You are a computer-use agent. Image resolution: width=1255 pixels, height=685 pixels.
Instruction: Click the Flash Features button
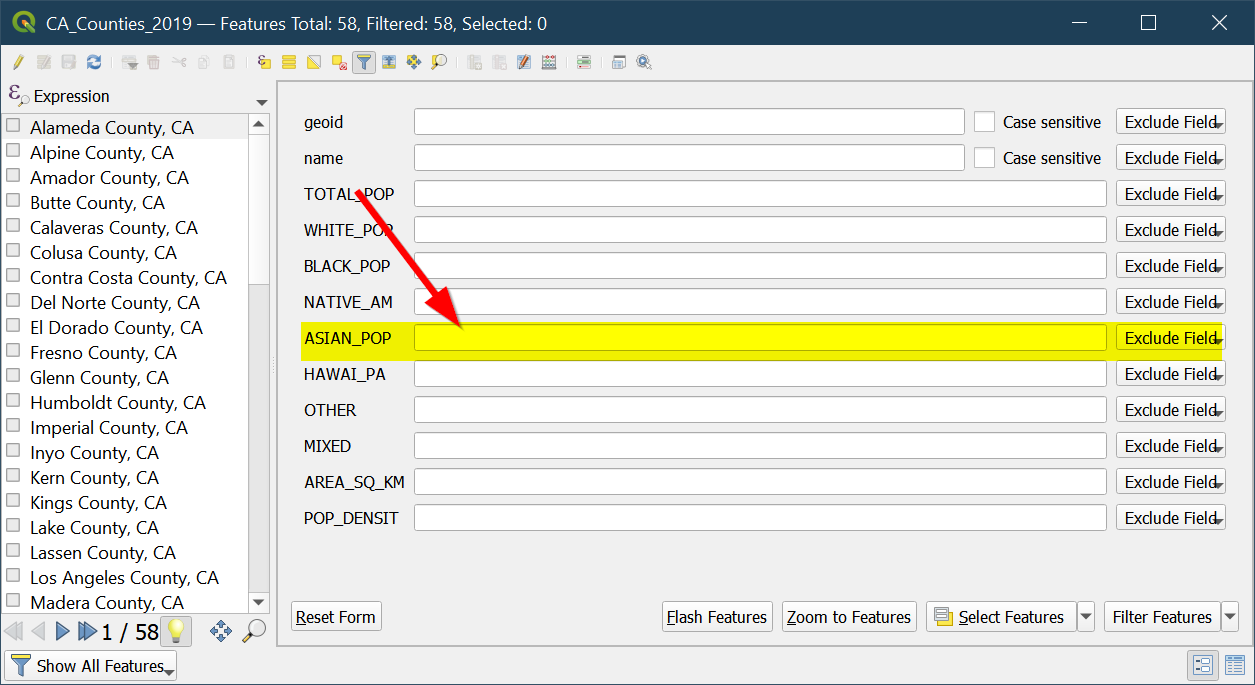point(717,617)
